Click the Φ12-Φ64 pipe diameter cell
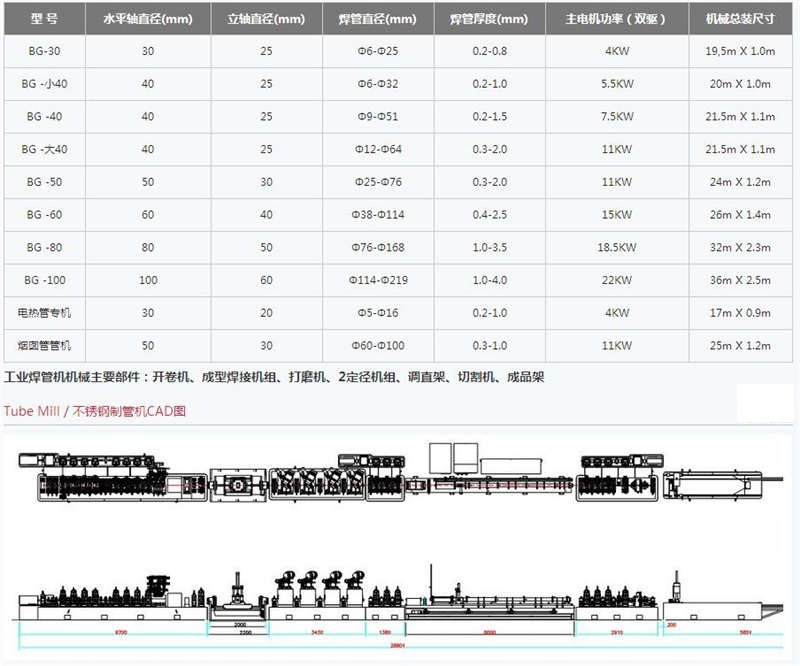 378,150
